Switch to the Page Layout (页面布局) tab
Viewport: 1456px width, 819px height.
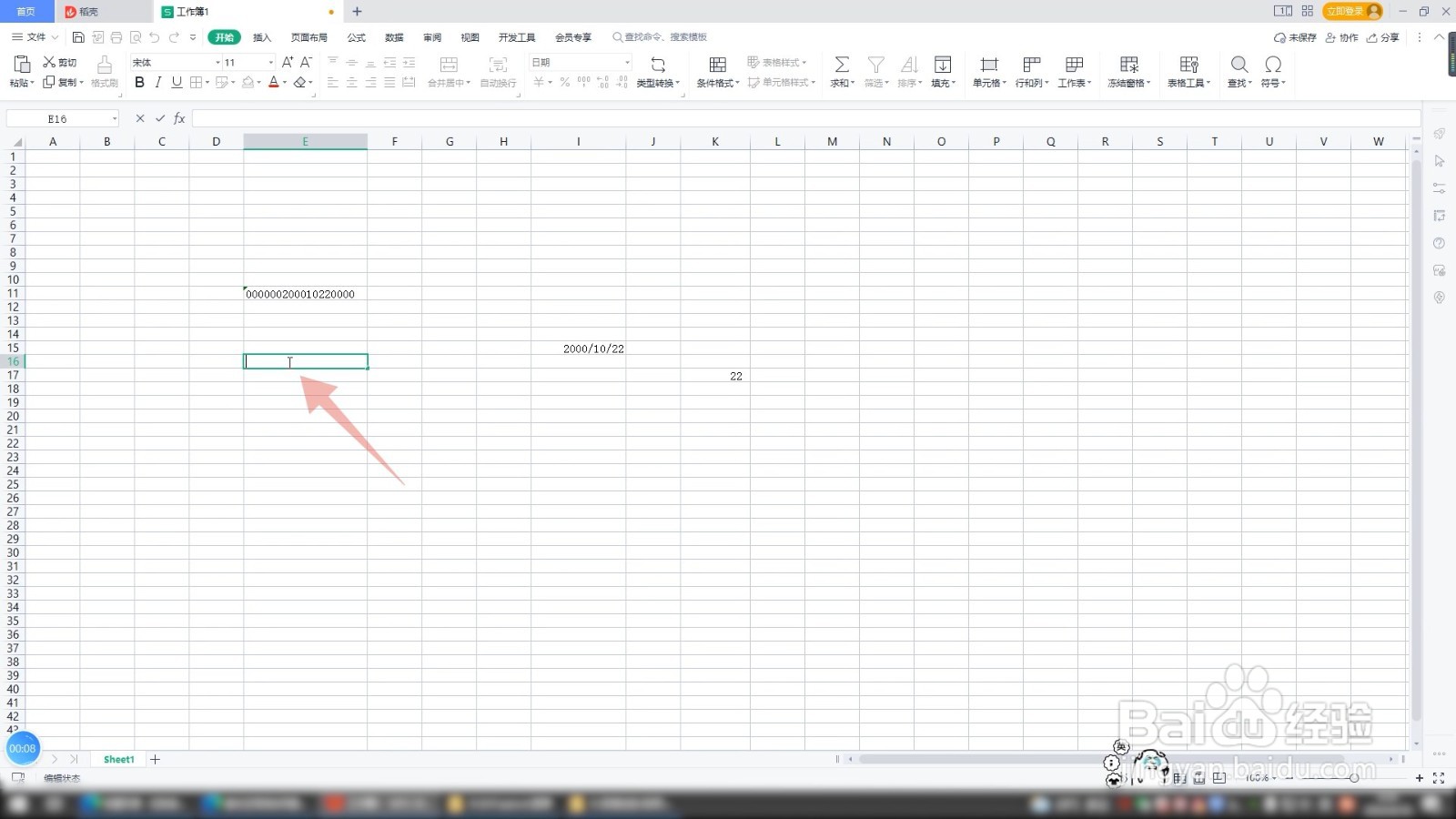[309, 37]
